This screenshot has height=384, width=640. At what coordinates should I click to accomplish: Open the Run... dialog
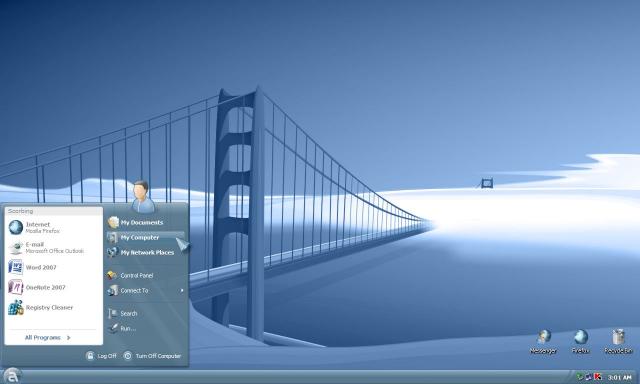point(146,328)
